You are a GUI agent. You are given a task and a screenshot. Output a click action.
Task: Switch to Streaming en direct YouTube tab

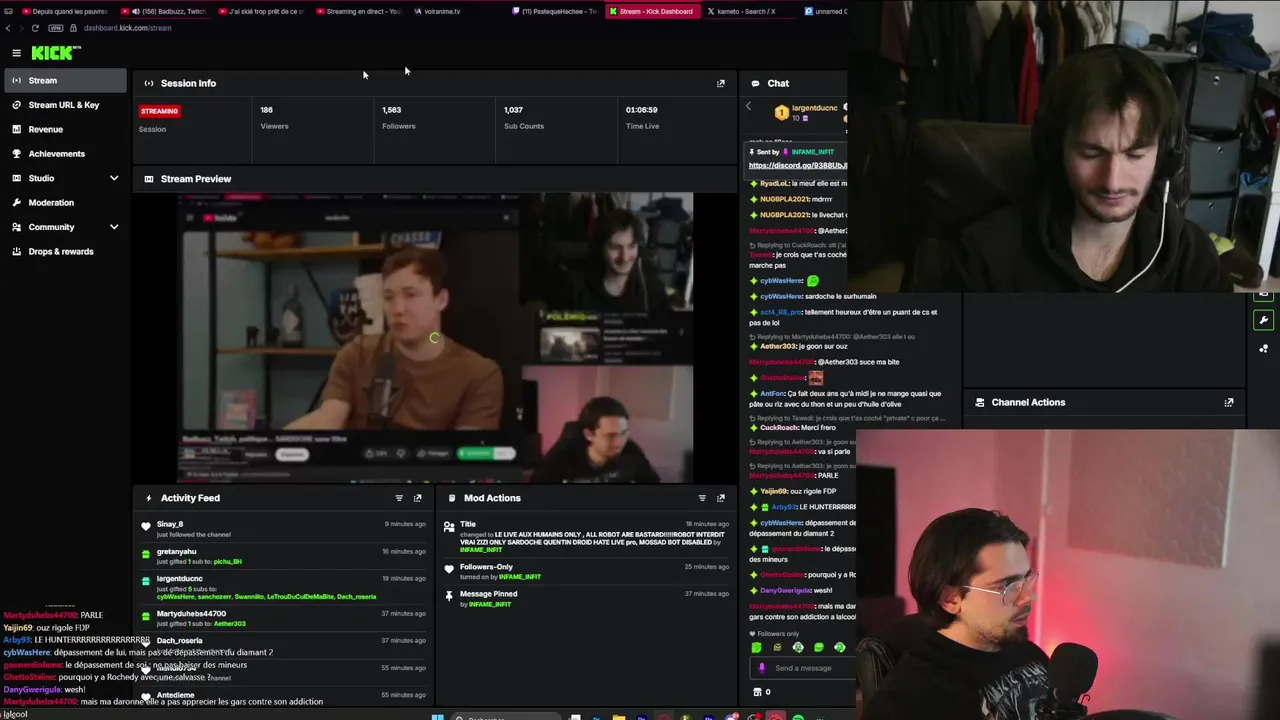360,11
